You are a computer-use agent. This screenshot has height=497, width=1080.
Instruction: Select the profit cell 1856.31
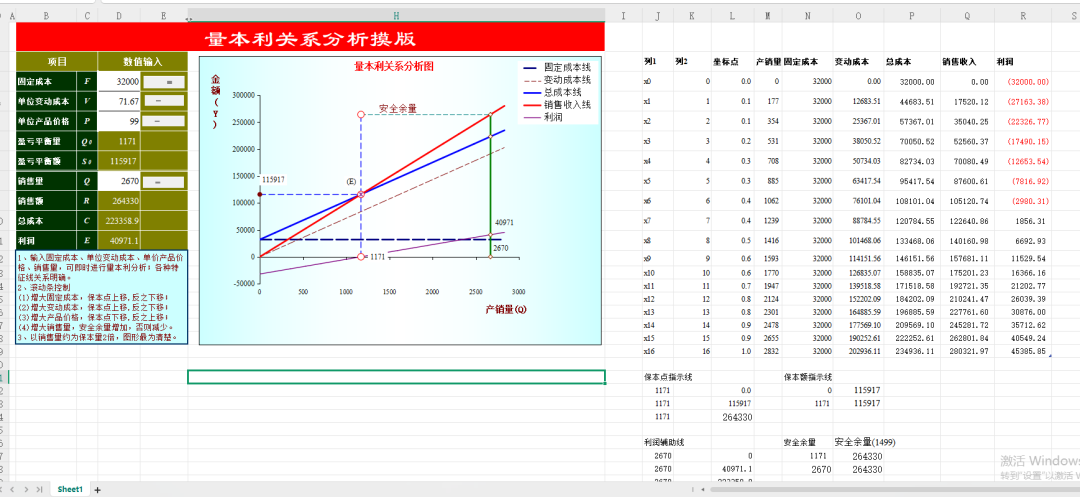click(1024, 222)
